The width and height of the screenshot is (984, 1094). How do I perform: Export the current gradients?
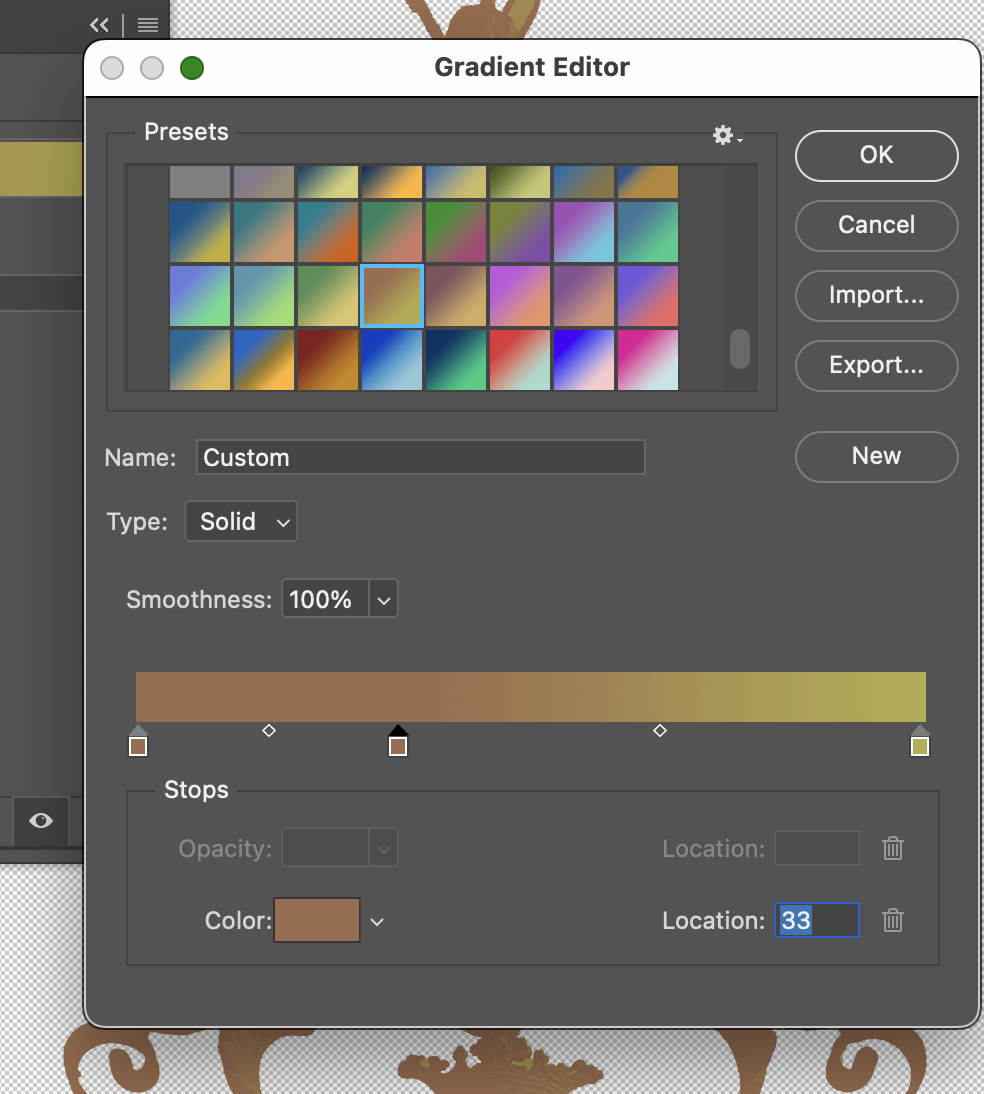coord(876,365)
